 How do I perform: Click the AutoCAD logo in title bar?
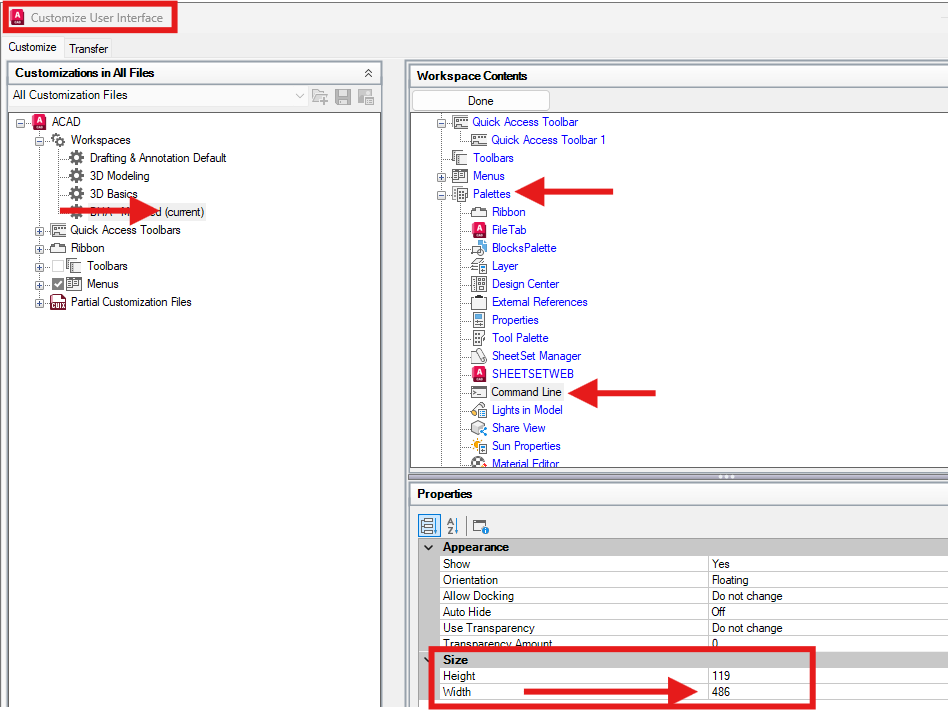click(18, 17)
